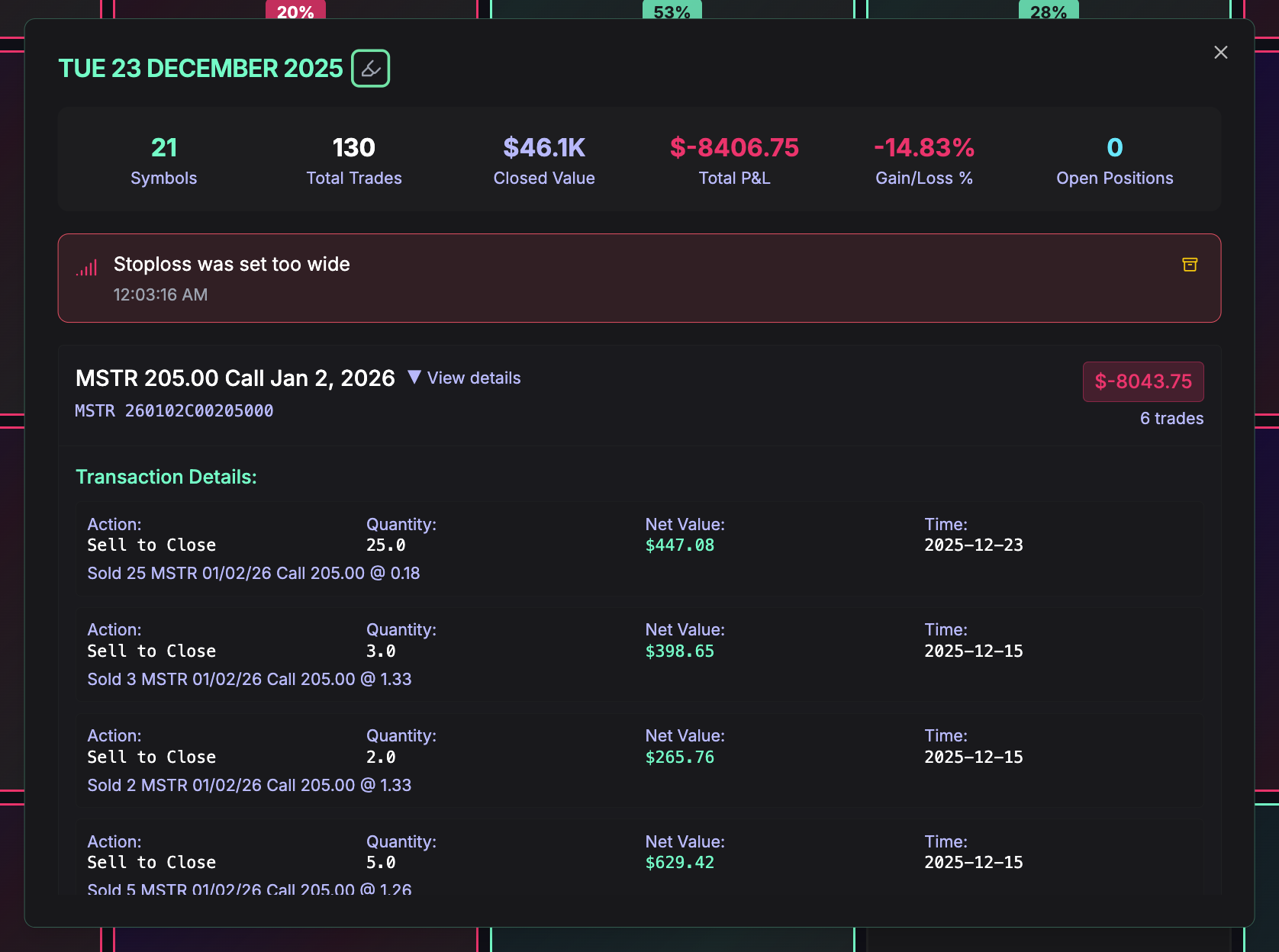Click the 20% badge on background calendar

coord(295,10)
